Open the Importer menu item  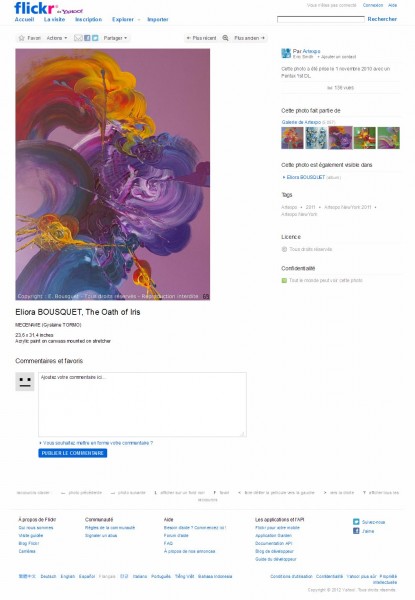158,19
